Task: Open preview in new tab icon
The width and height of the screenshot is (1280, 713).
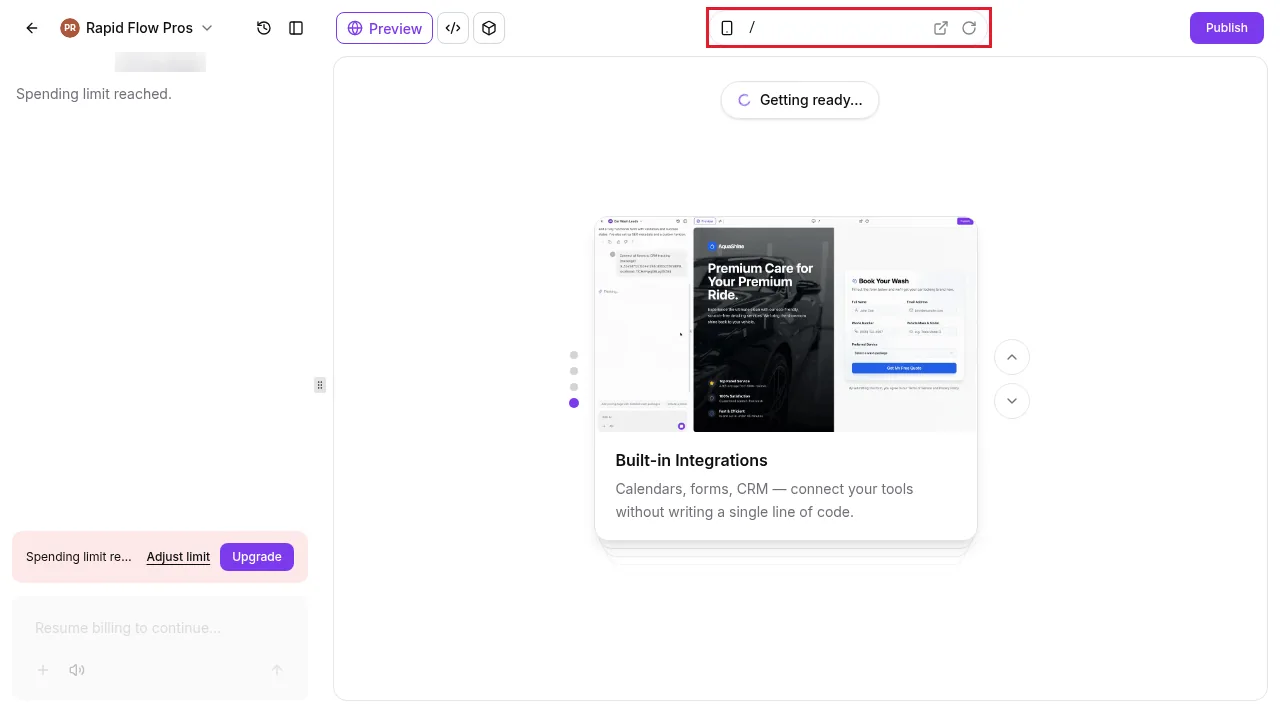Action: pyautogui.click(x=941, y=28)
